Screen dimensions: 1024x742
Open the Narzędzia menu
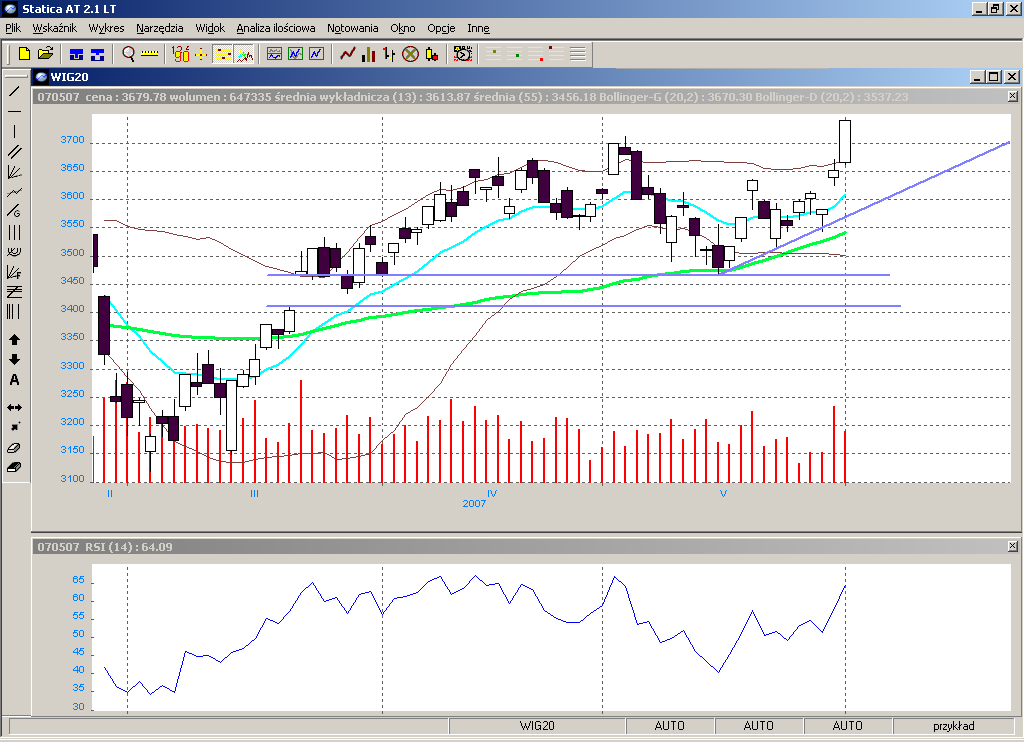point(160,28)
